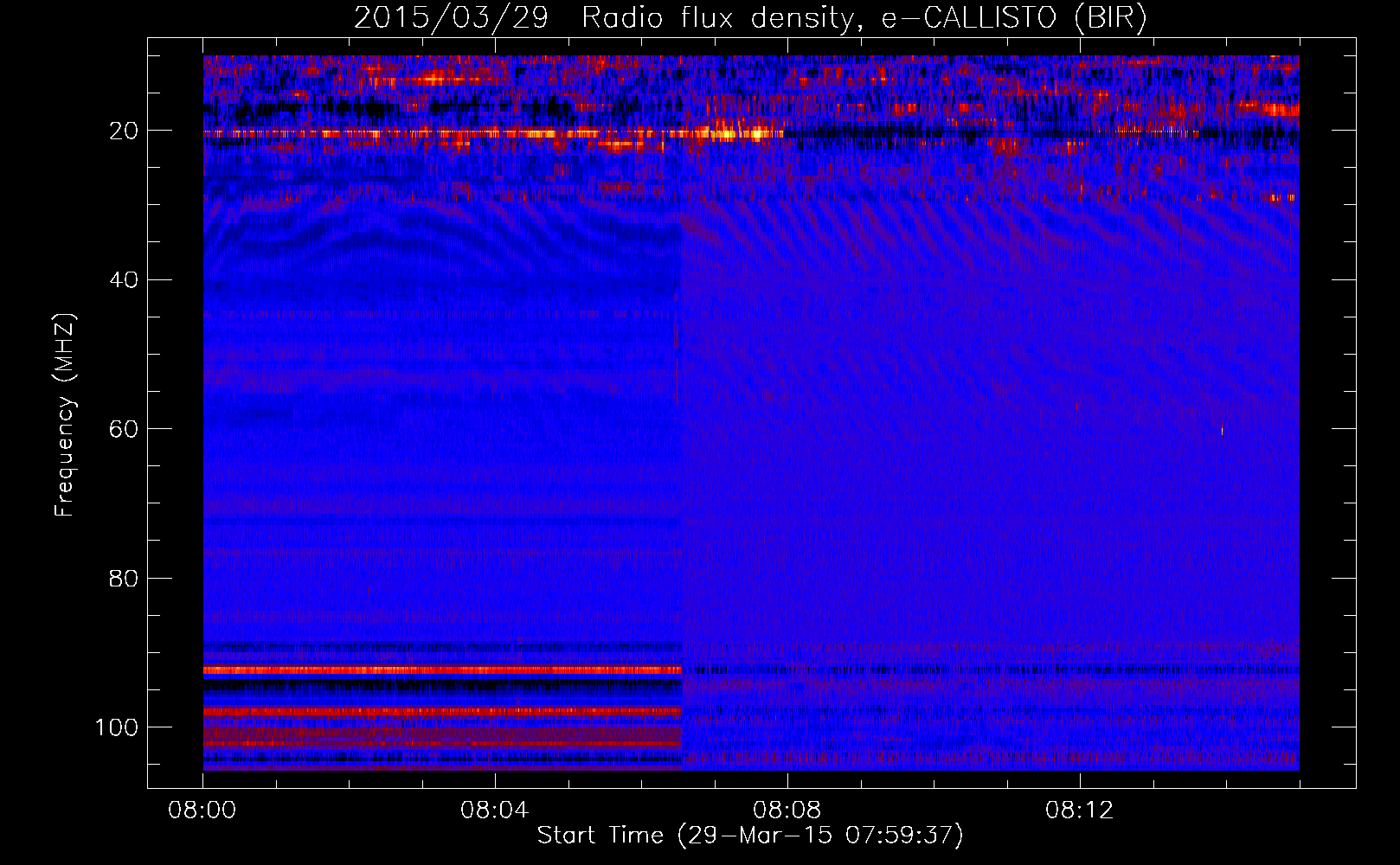Screen dimensions: 1400x865
Task: Click the "Start Time (29-Mar-15 07:59:37)" axis label
Action: pos(750,836)
